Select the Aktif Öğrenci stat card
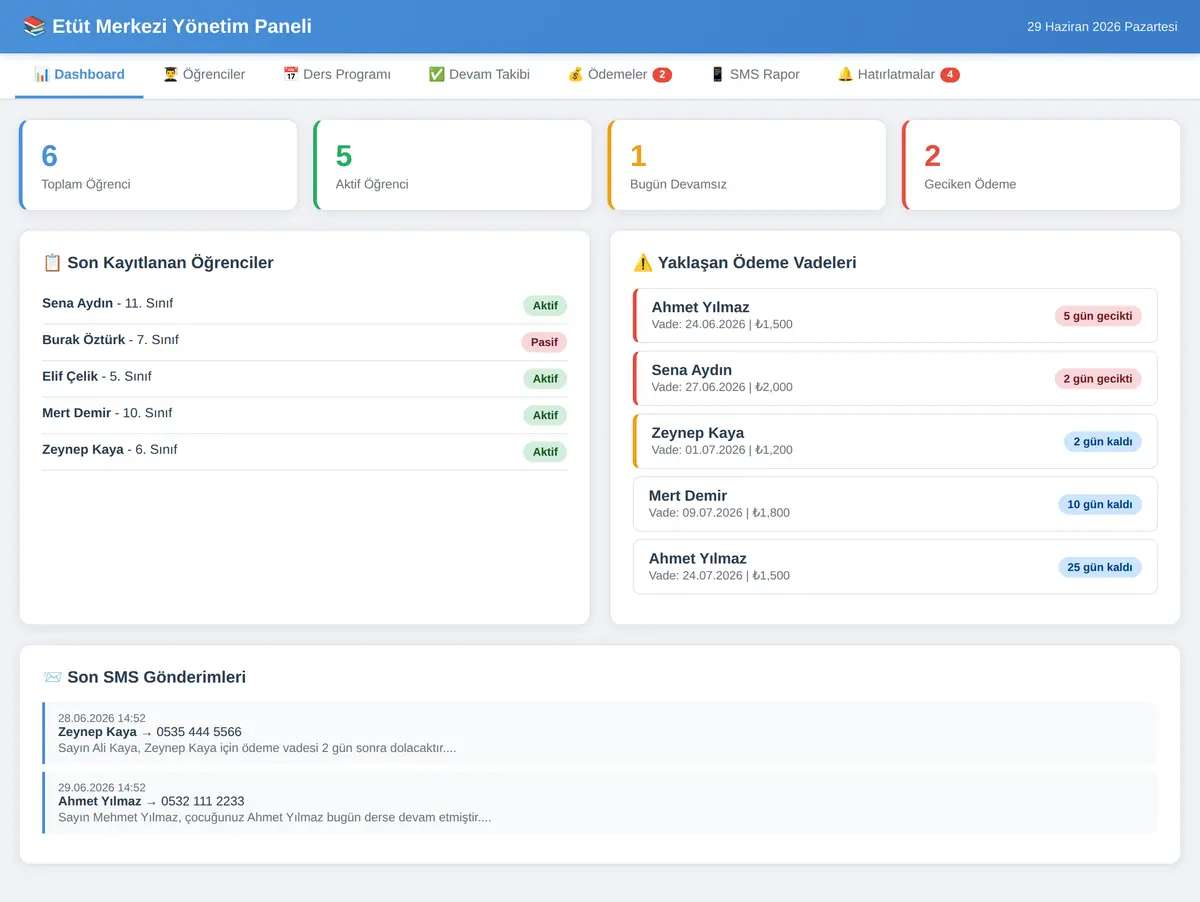Screen dimensions: 1200x902 coord(453,165)
